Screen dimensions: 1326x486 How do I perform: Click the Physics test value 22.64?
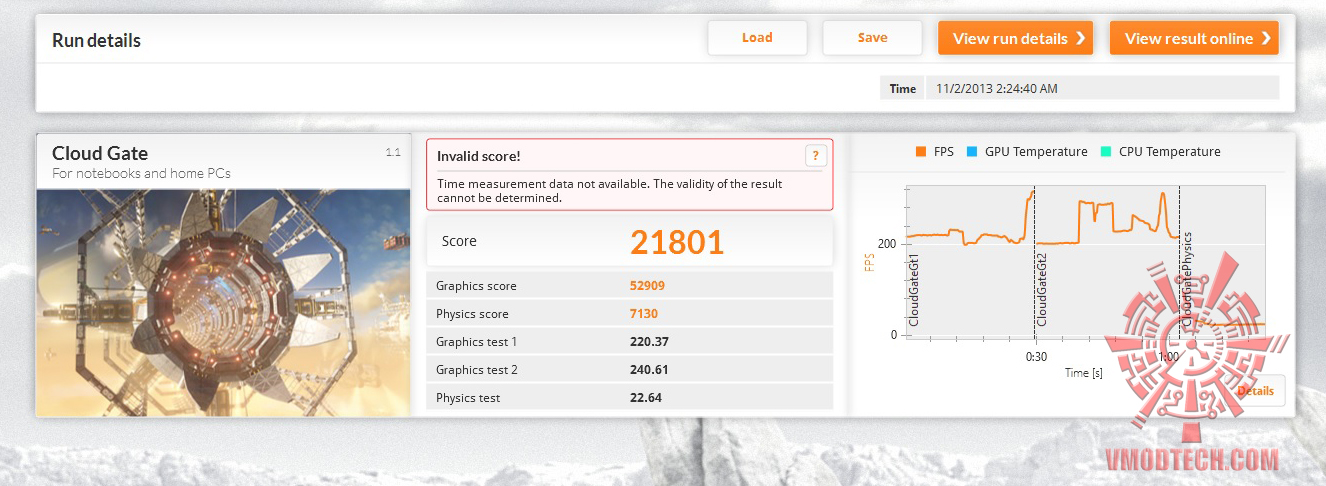[645, 397]
